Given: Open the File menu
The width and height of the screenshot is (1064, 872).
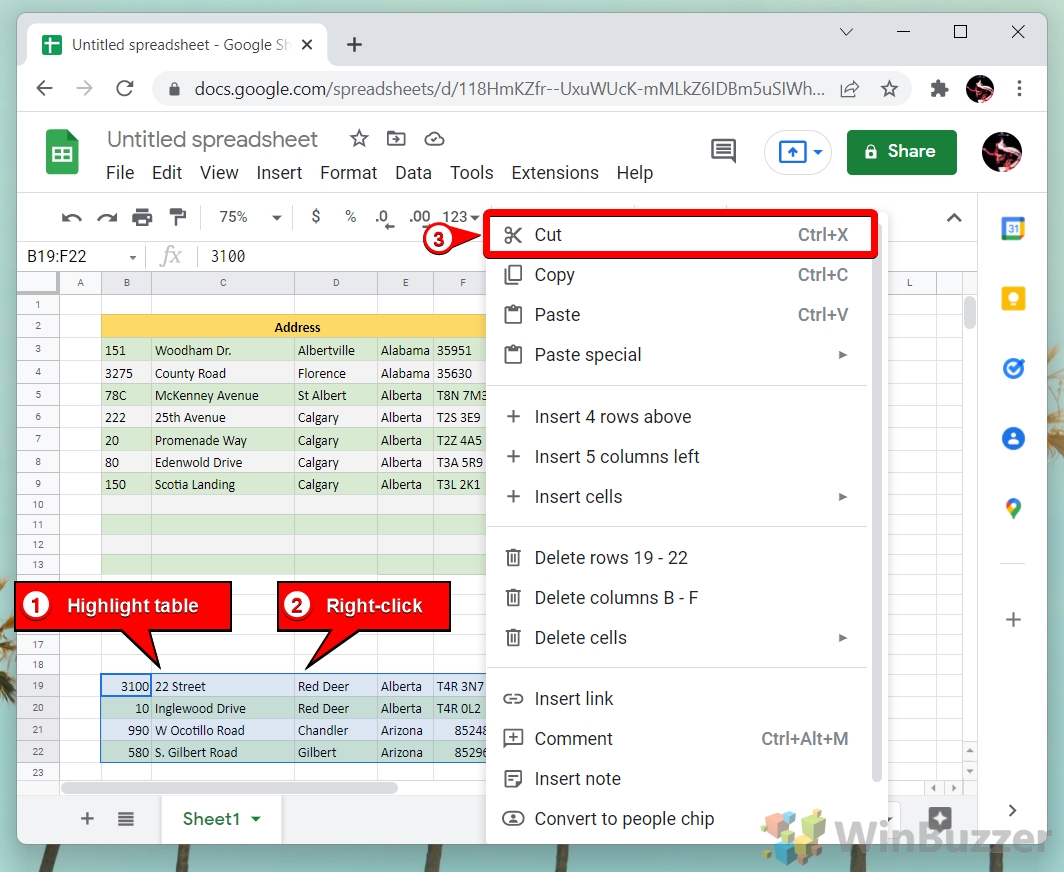Looking at the screenshot, I should click(x=120, y=173).
